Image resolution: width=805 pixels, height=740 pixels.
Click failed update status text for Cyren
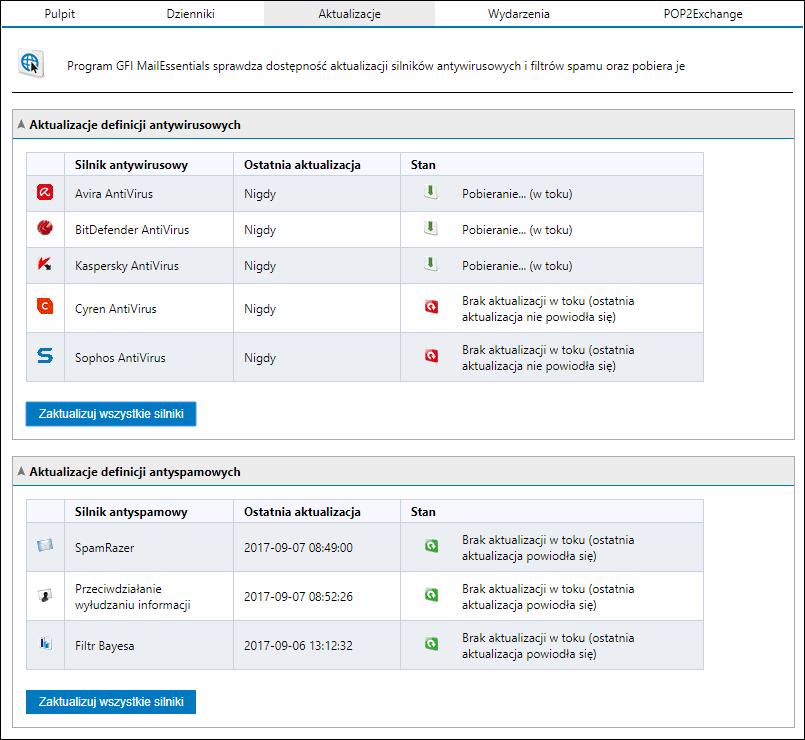[548, 309]
